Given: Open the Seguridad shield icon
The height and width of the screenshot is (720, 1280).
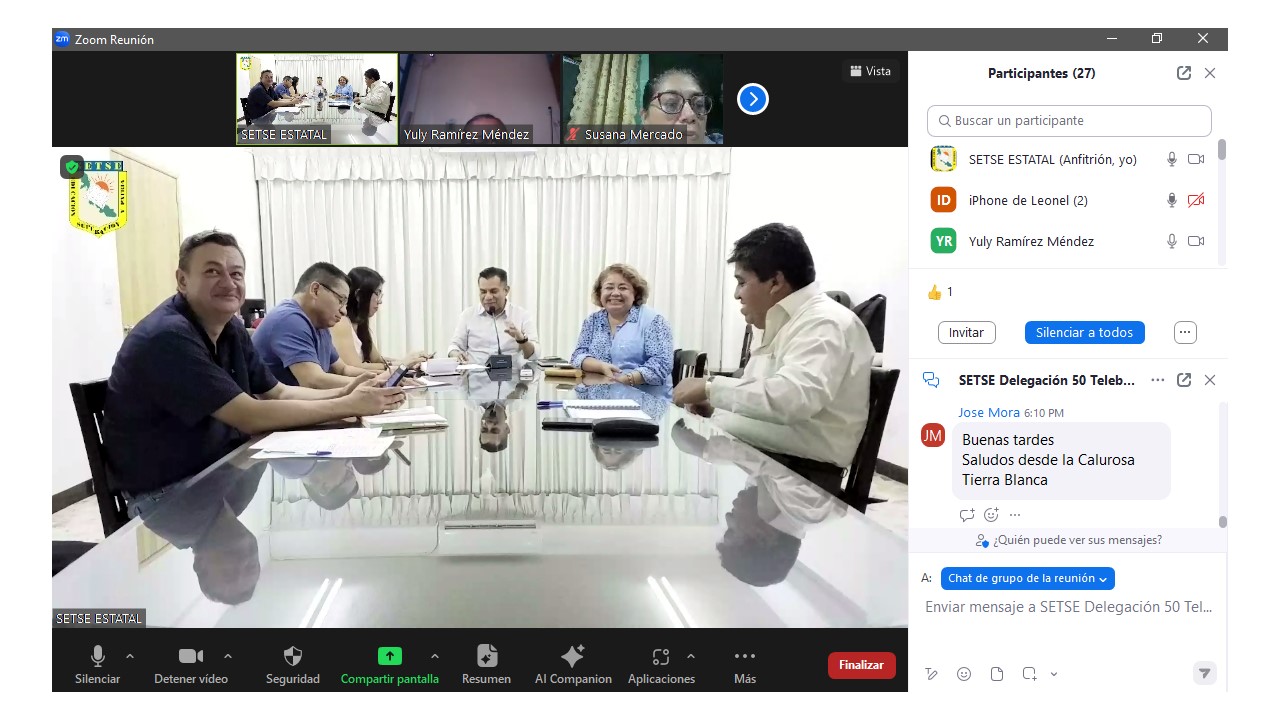Looking at the screenshot, I should (x=292, y=657).
